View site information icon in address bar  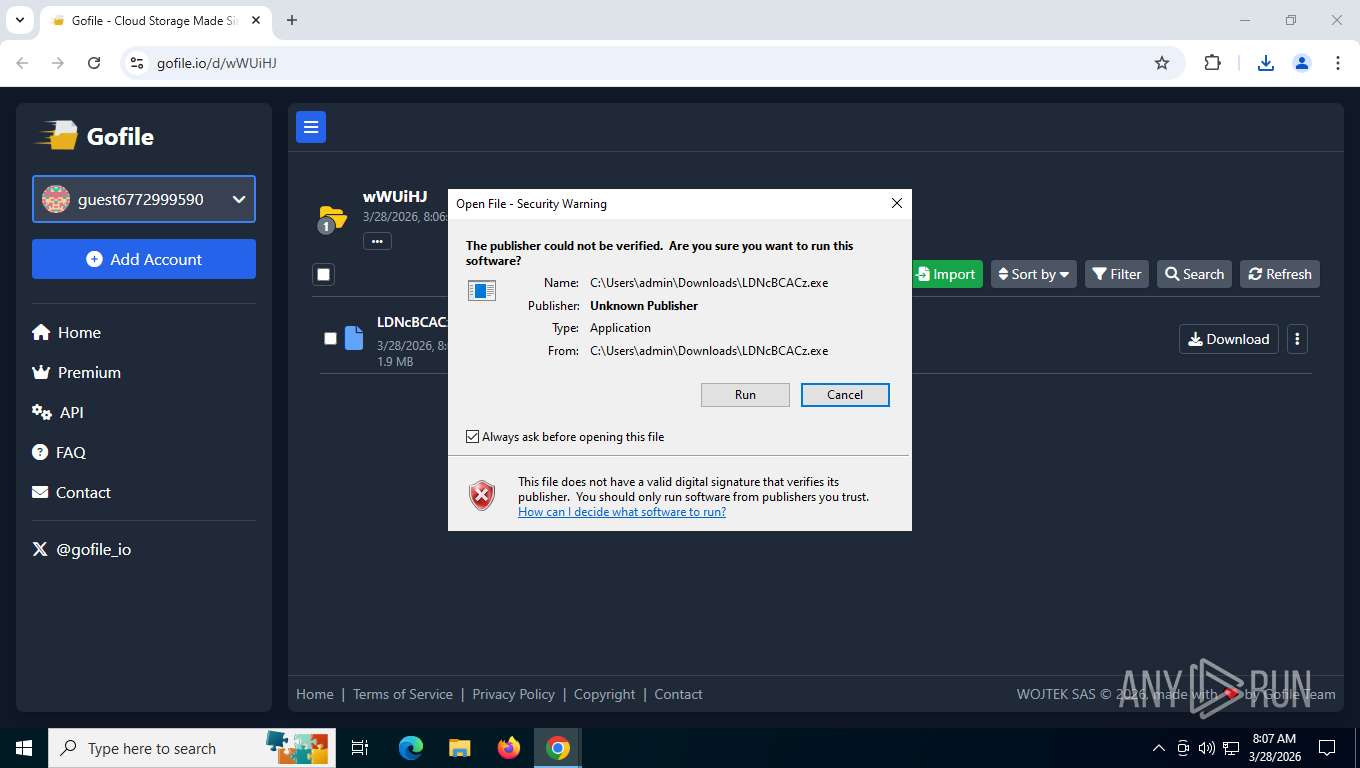(x=138, y=63)
